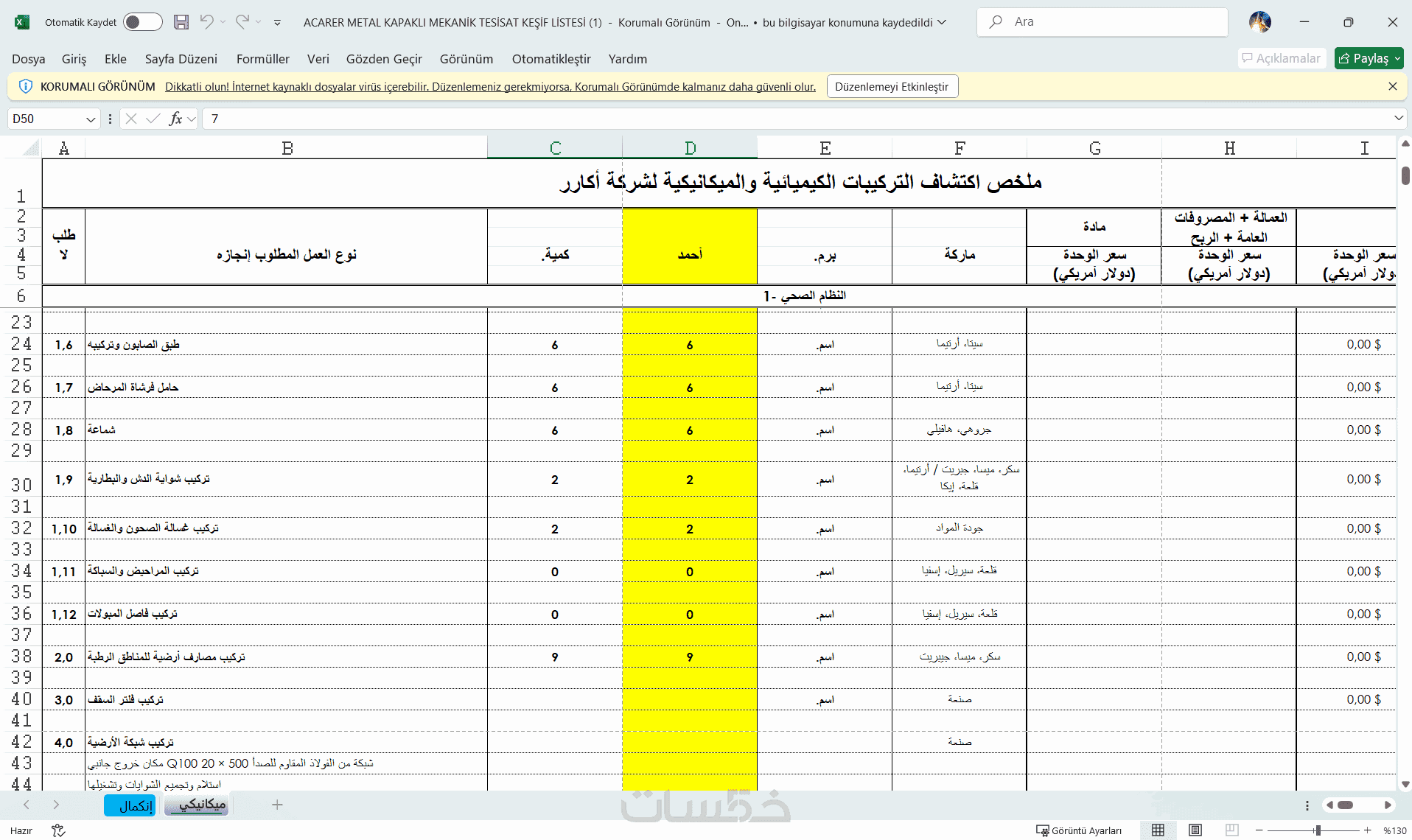
Task: Select column D header
Action: 690,148
